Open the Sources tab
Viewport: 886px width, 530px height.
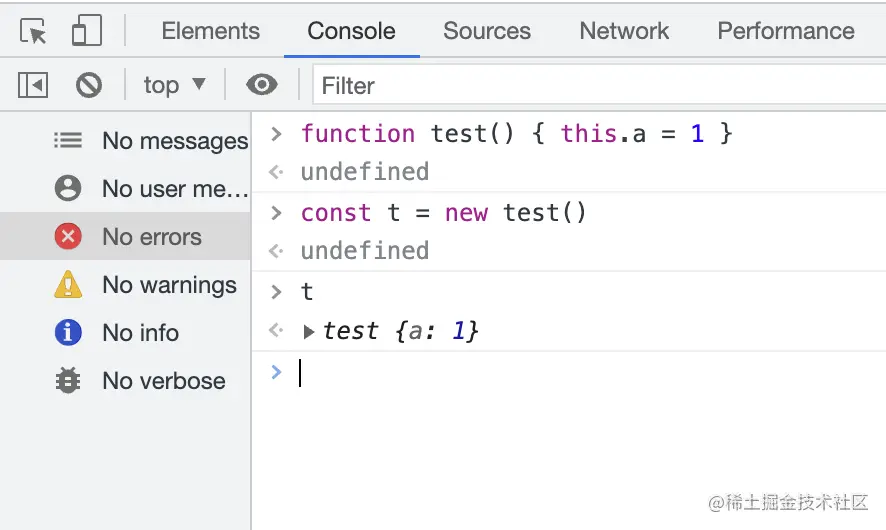click(486, 32)
